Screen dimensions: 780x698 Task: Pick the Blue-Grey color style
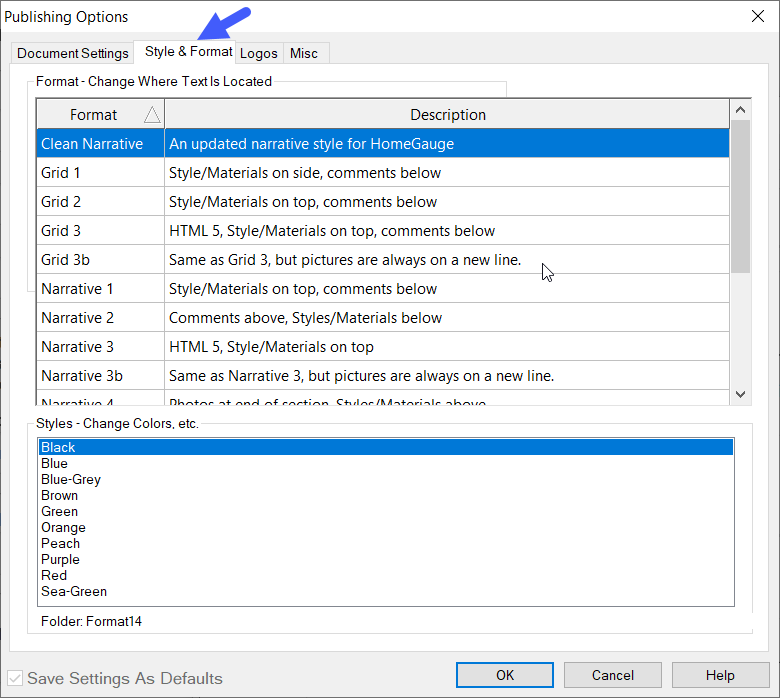71,479
